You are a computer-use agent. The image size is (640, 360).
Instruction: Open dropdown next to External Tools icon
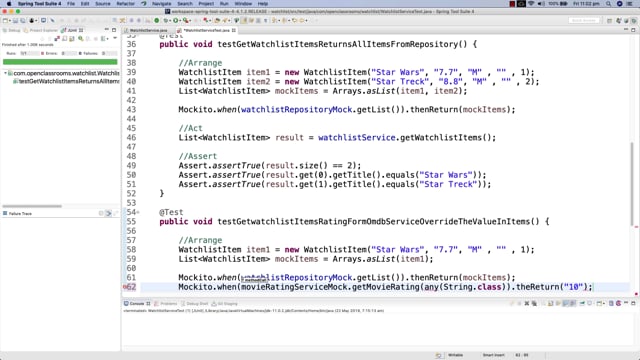point(190,20)
